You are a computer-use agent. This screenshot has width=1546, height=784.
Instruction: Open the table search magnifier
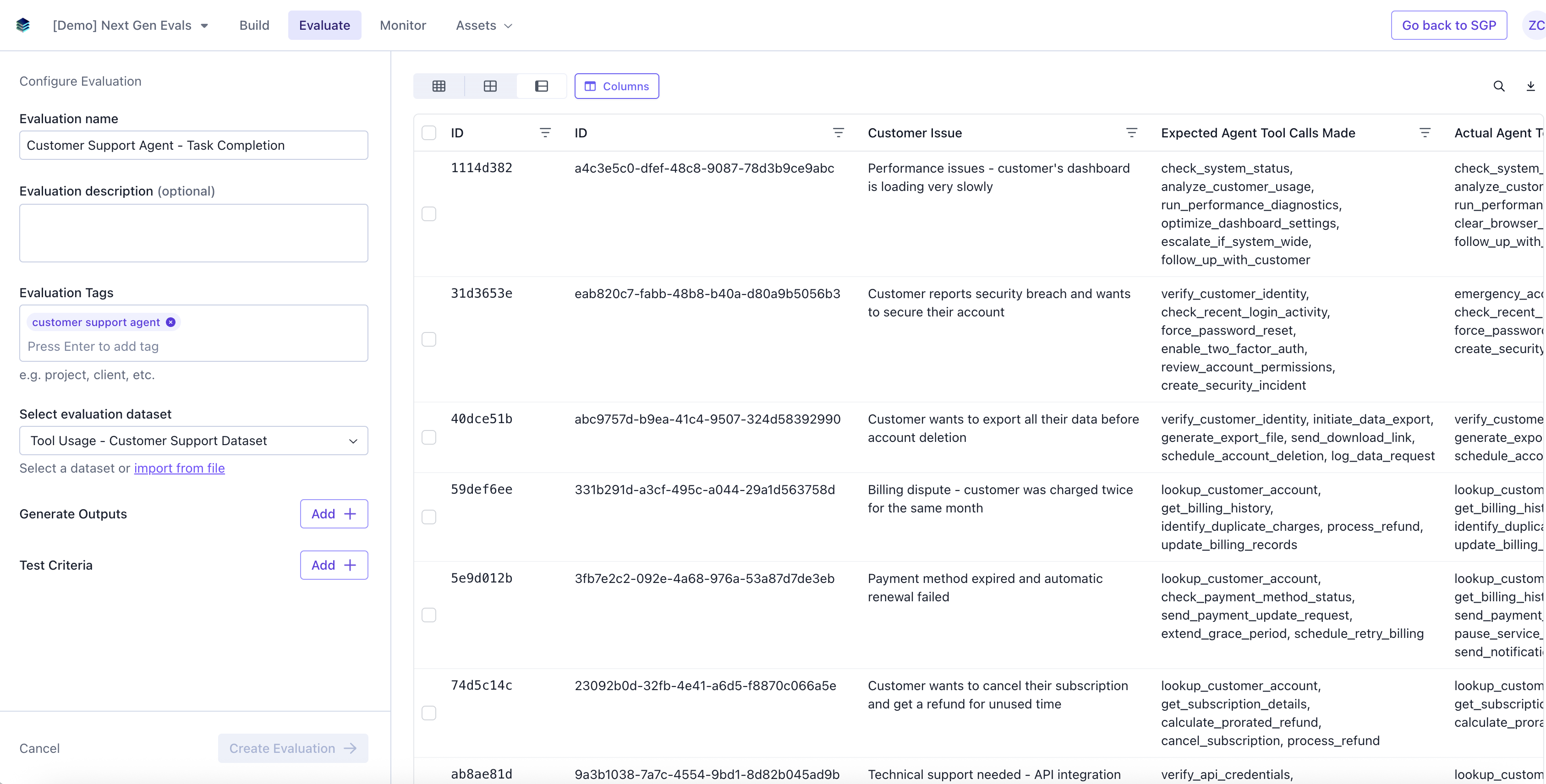pos(1499,87)
